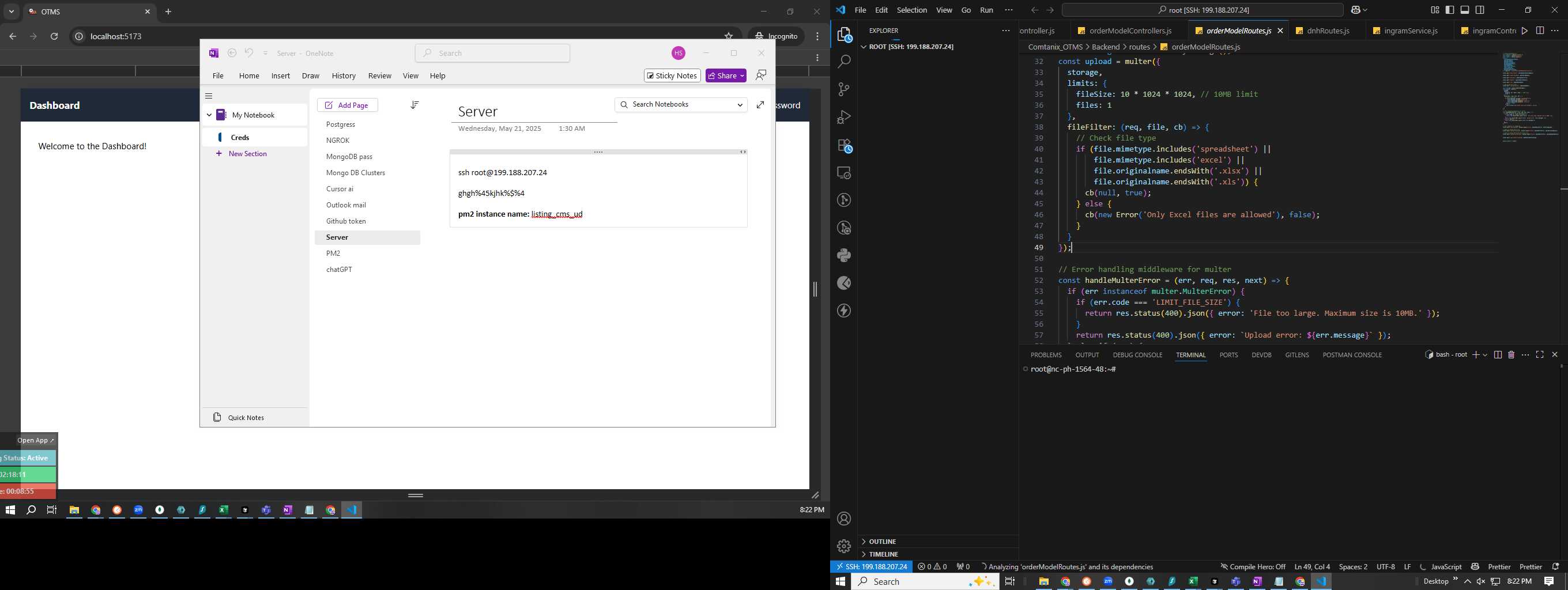This screenshot has height=590, width=1568.
Task: Toggle system volume mute icon in tray
Action: click(1481, 581)
